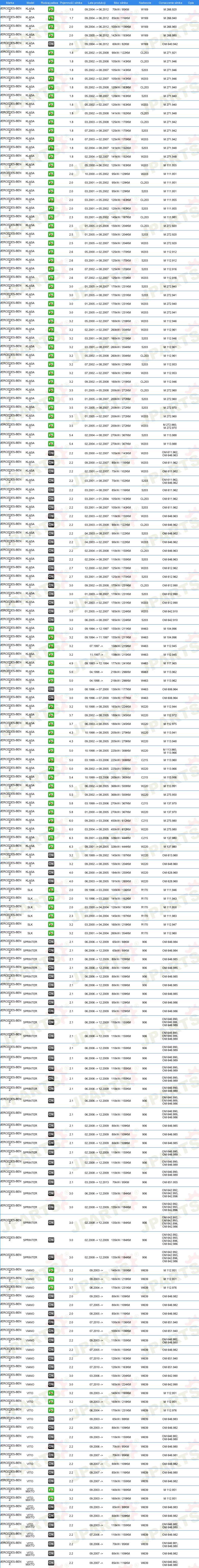The height and width of the screenshot is (1568, 199).
Task: Select CL203 body cell in M 271.921 row
Action: 145,53
